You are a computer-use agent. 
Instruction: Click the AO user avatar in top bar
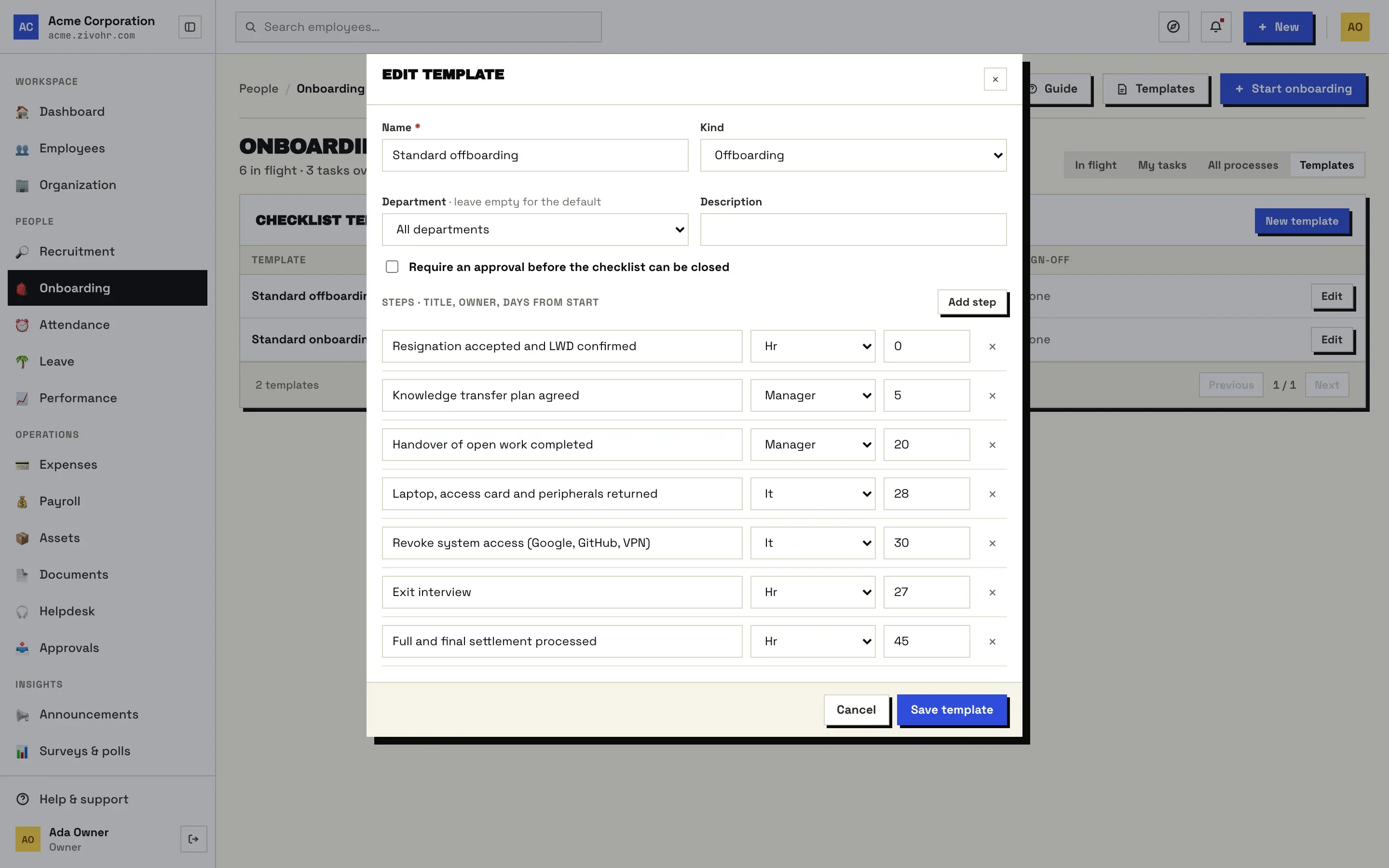(x=1355, y=27)
